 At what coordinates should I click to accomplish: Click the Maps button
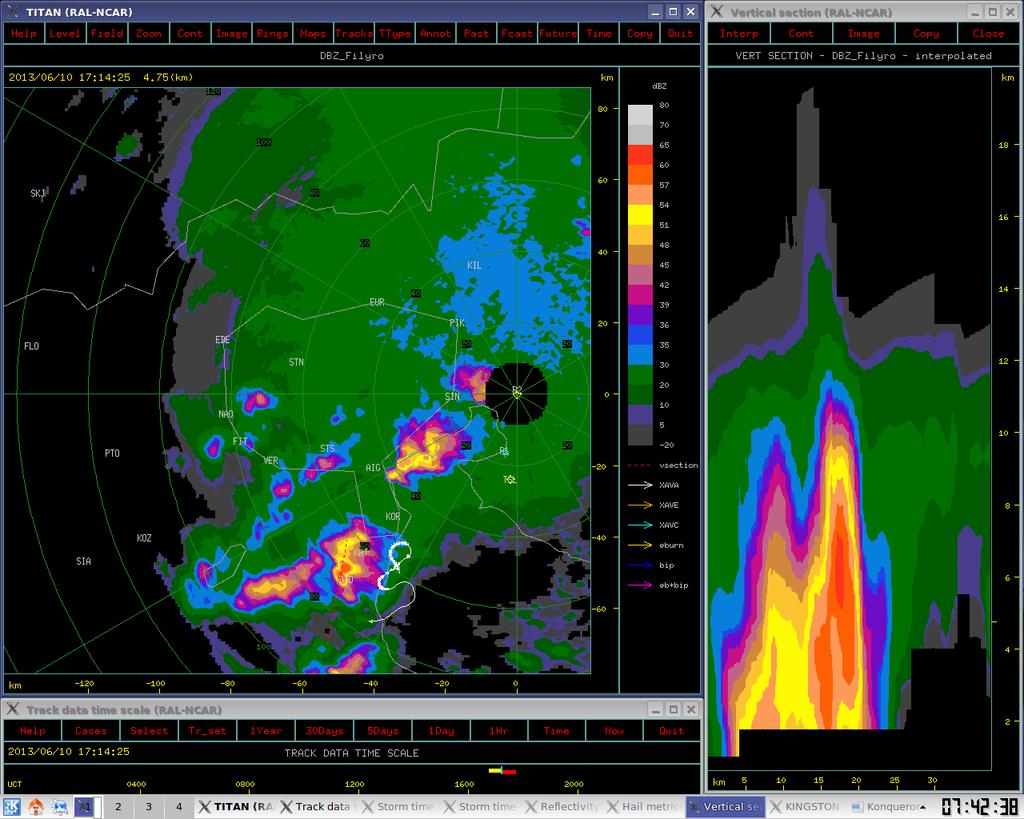tap(313, 33)
